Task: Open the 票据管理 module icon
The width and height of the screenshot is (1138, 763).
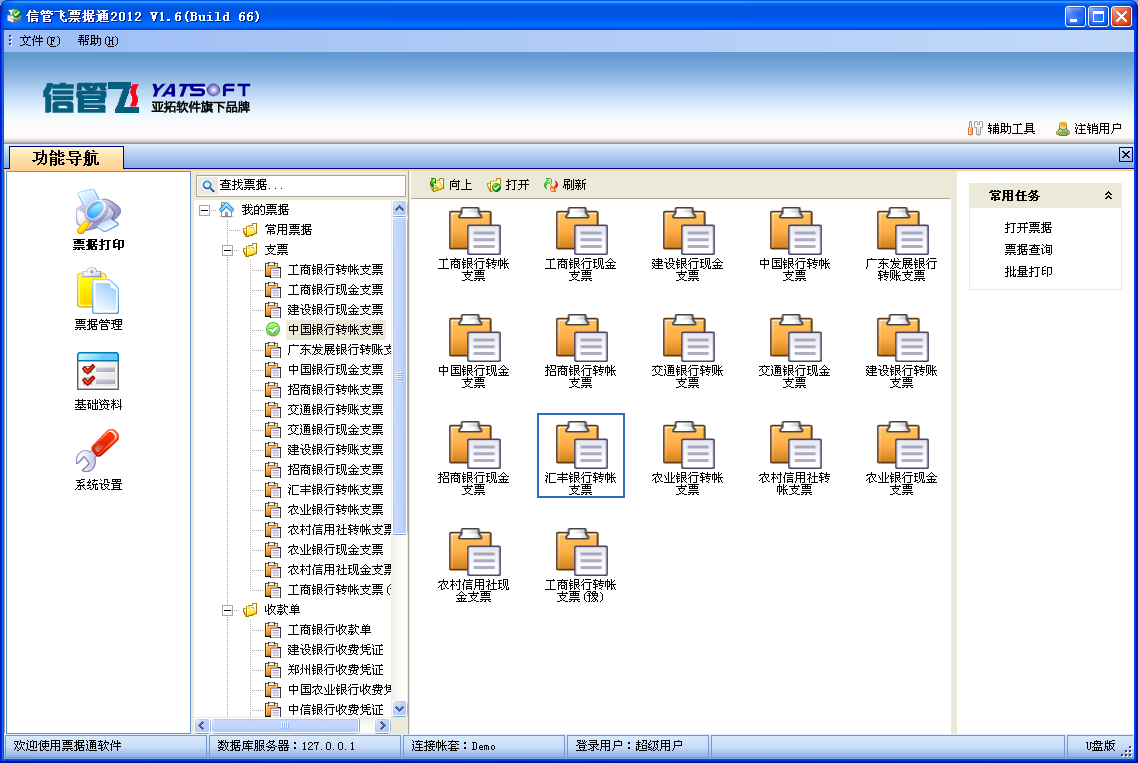Action: (98, 291)
